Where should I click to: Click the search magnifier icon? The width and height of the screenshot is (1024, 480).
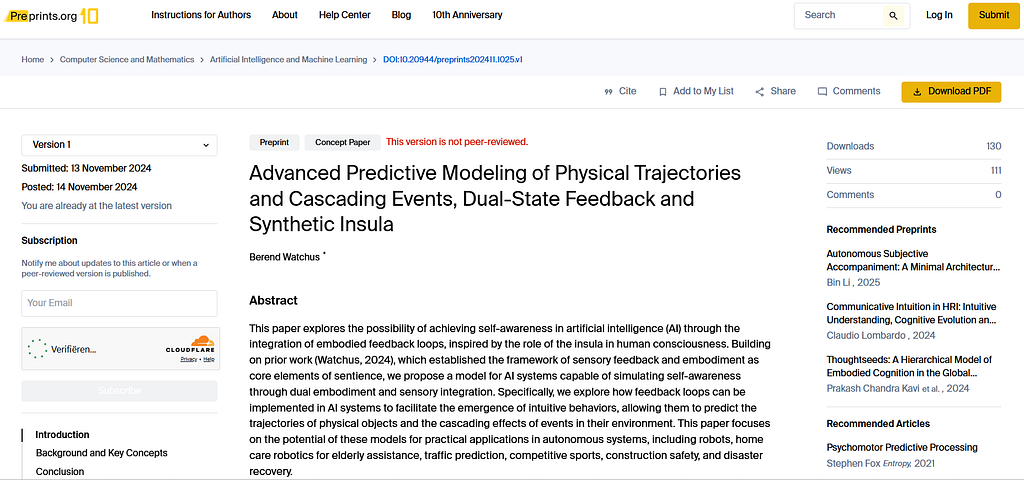893,16
